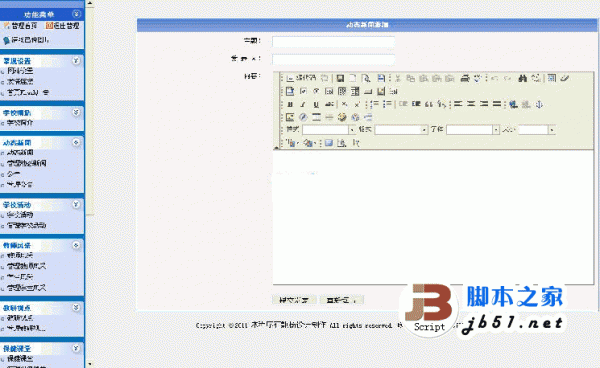Screen dimensions: 600x368
Task: Open the Size dropdown in editor
Action: (536, 130)
